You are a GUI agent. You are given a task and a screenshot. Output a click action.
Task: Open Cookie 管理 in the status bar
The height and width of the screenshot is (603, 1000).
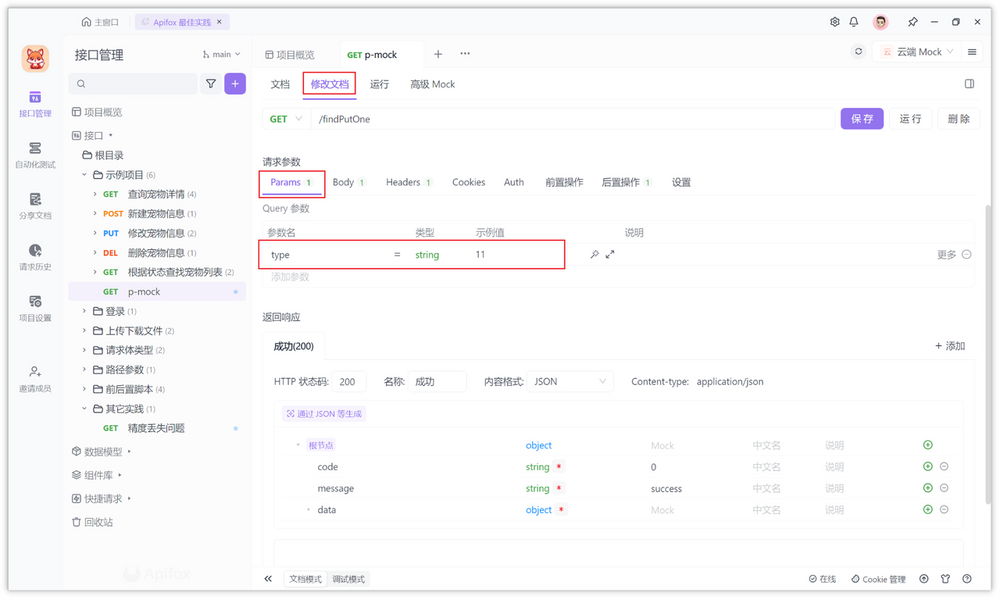coord(878,578)
